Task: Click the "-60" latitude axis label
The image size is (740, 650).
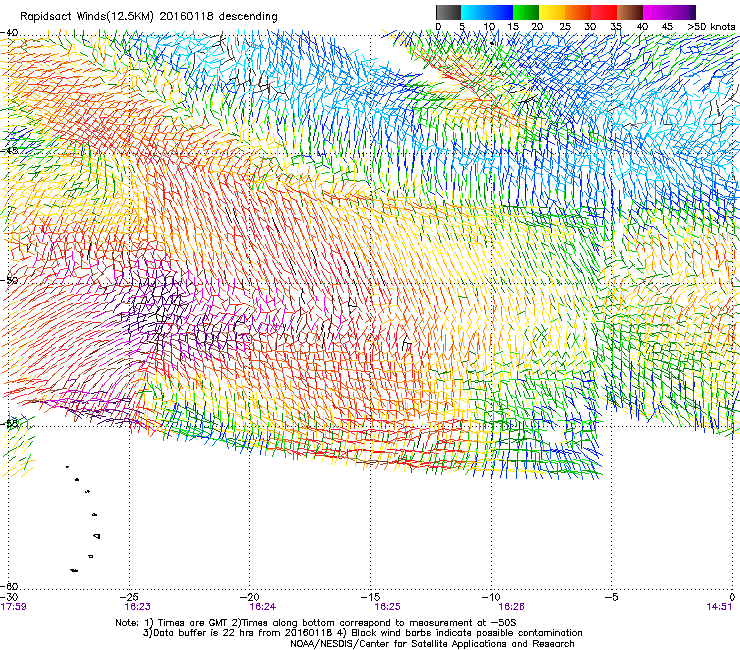Action: pos(9,586)
